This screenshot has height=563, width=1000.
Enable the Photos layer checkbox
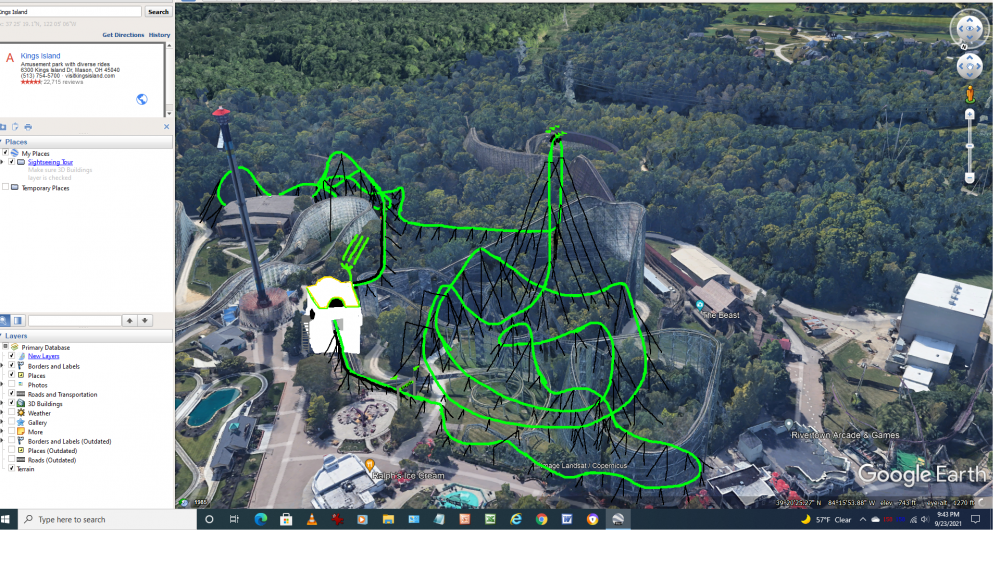coord(11,384)
